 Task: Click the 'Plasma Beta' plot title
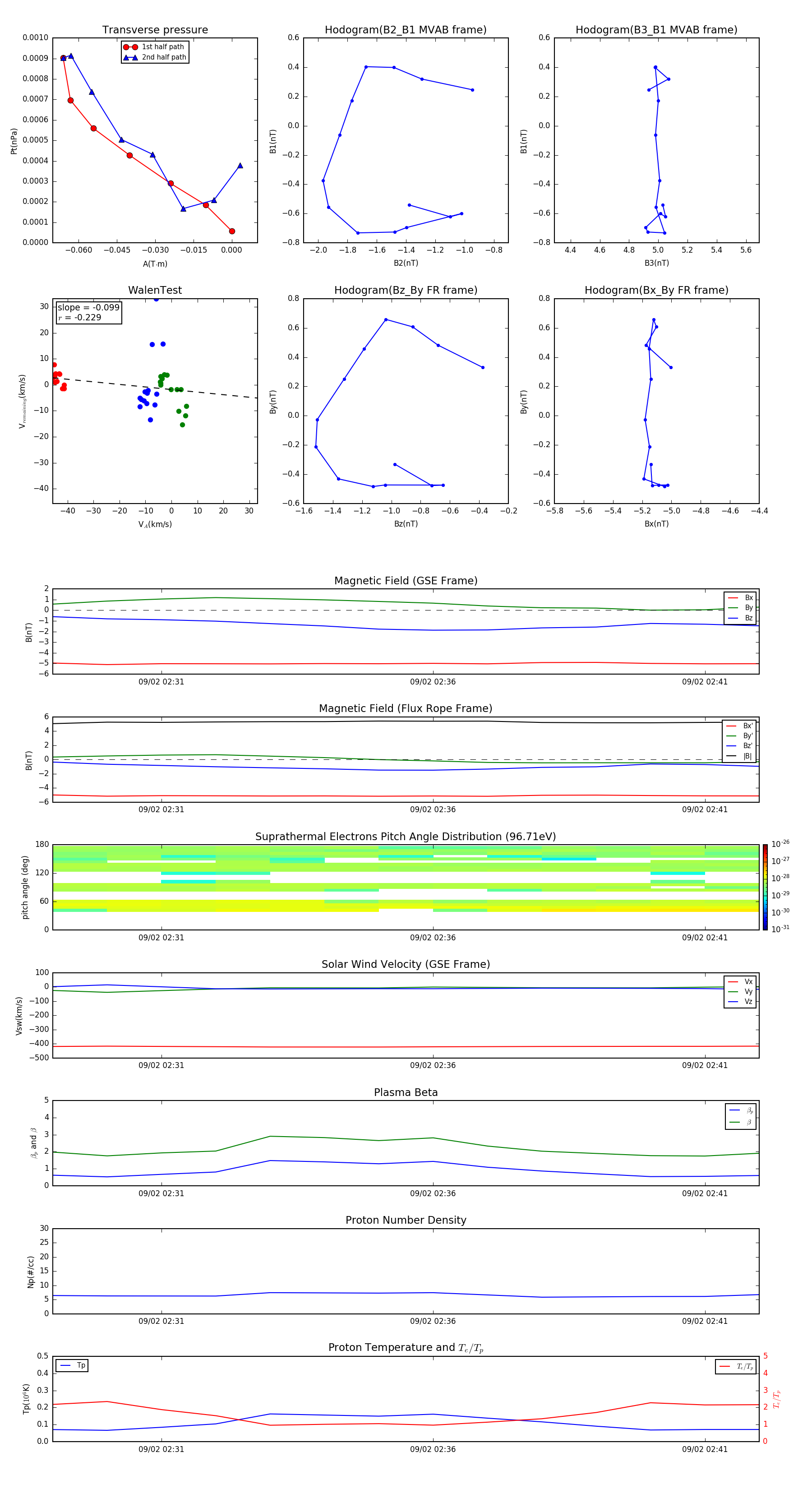point(406,1092)
